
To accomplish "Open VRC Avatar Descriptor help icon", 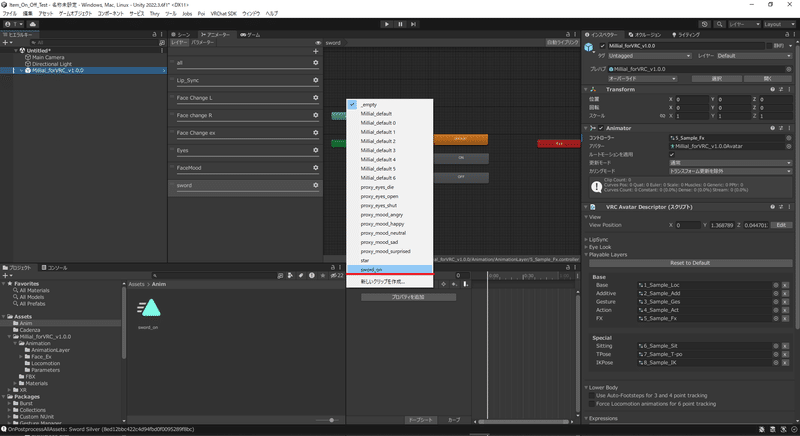I will pyautogui.click(x=772, y=207).
